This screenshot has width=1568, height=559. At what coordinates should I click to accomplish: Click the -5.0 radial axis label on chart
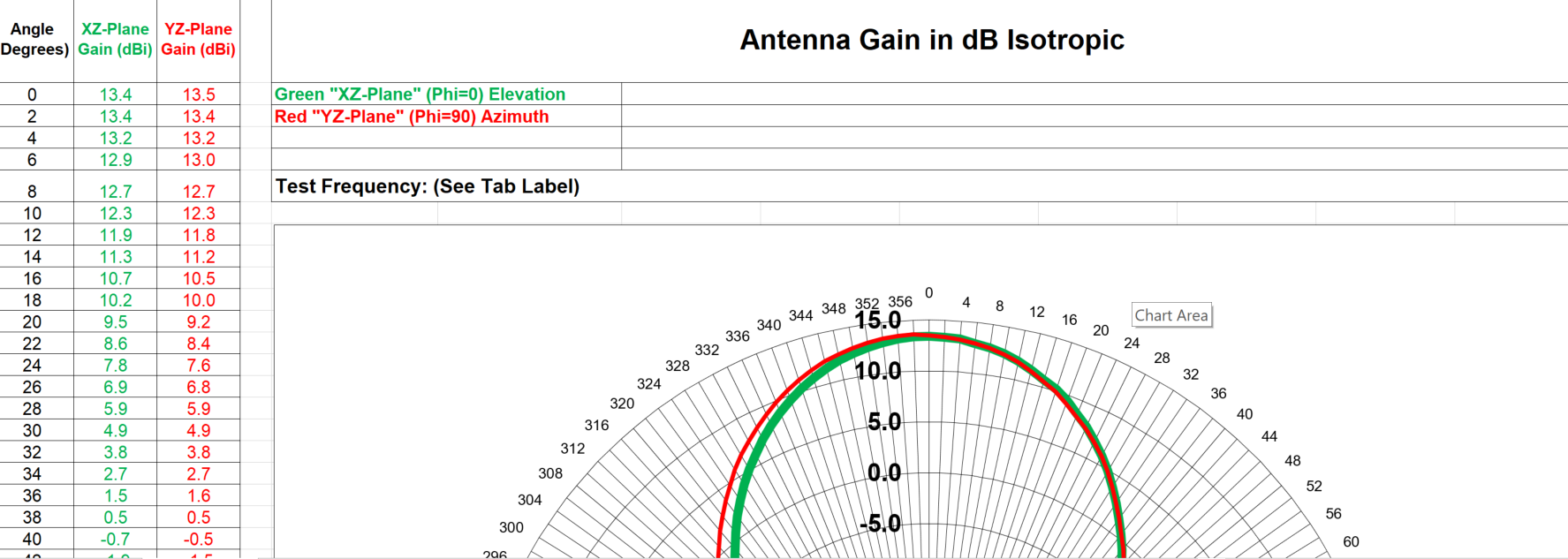click(881, 524)
